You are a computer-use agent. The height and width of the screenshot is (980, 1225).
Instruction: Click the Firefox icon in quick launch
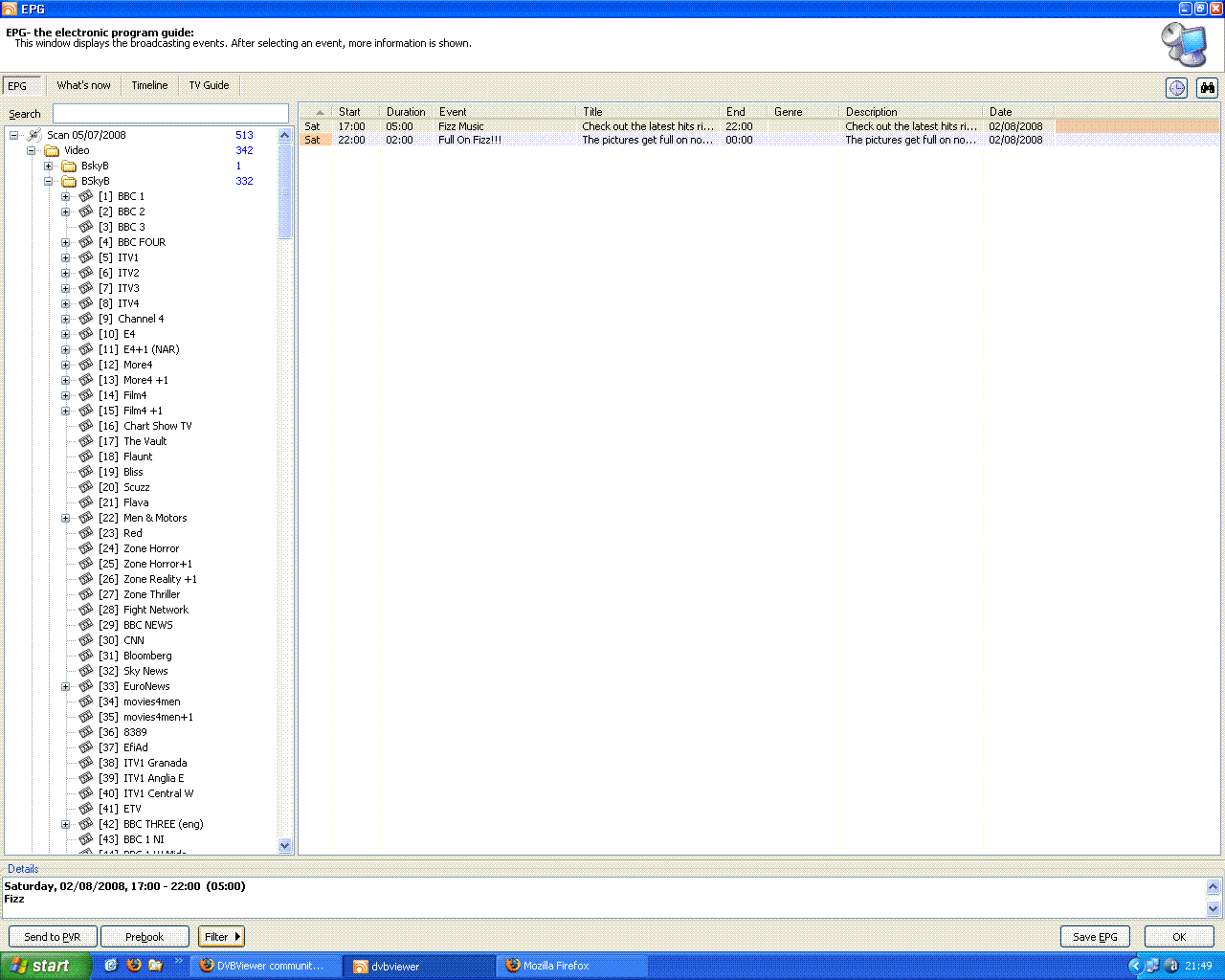point(133,966)
